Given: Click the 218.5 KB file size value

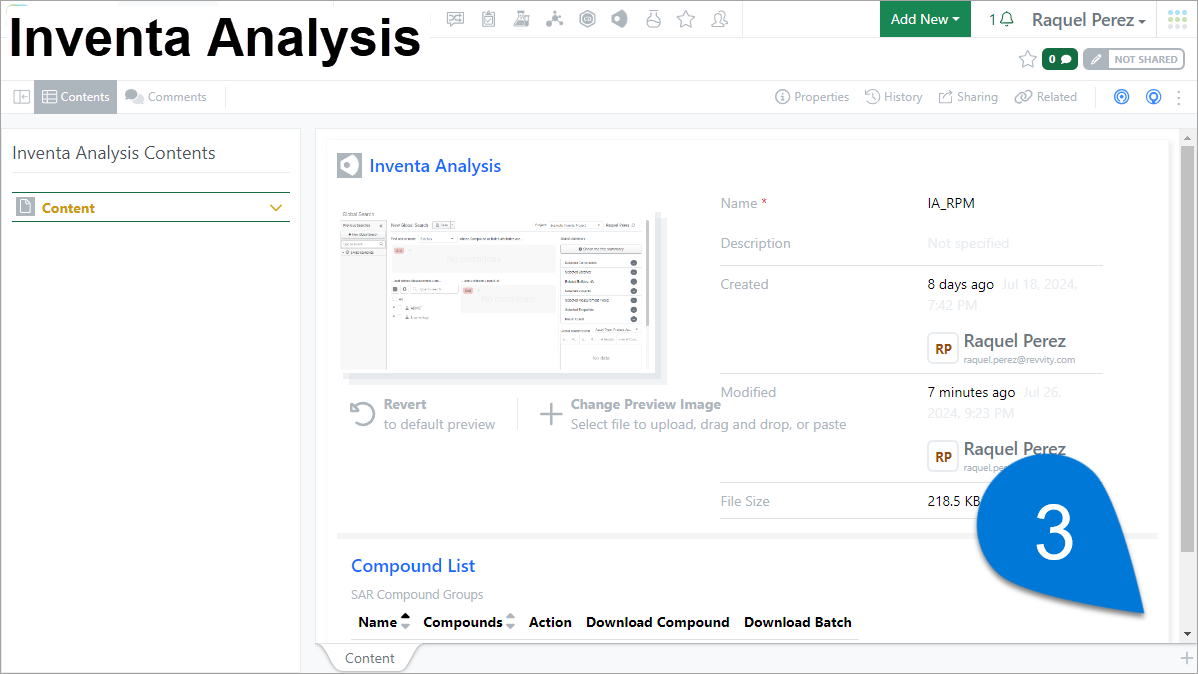Looking at the screenshot, I should coord(954,501).
